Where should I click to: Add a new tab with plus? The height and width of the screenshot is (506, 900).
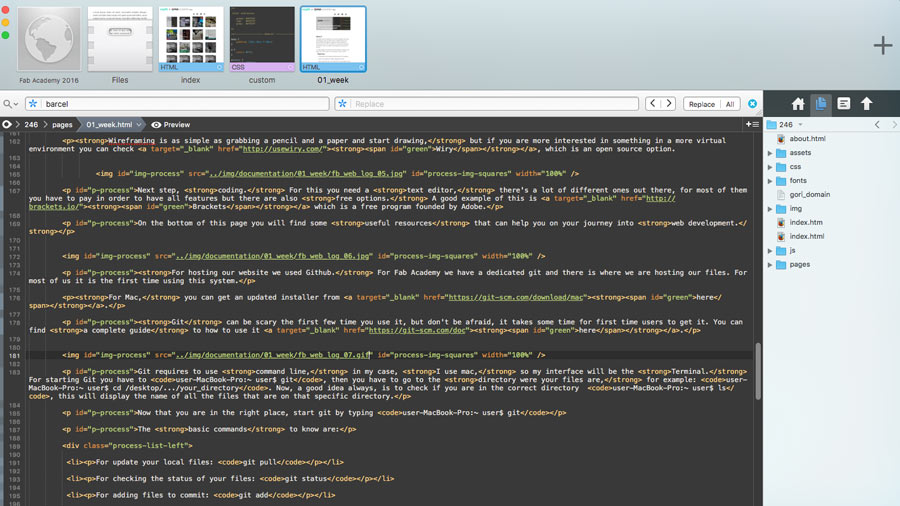click(x=883, y=45)
